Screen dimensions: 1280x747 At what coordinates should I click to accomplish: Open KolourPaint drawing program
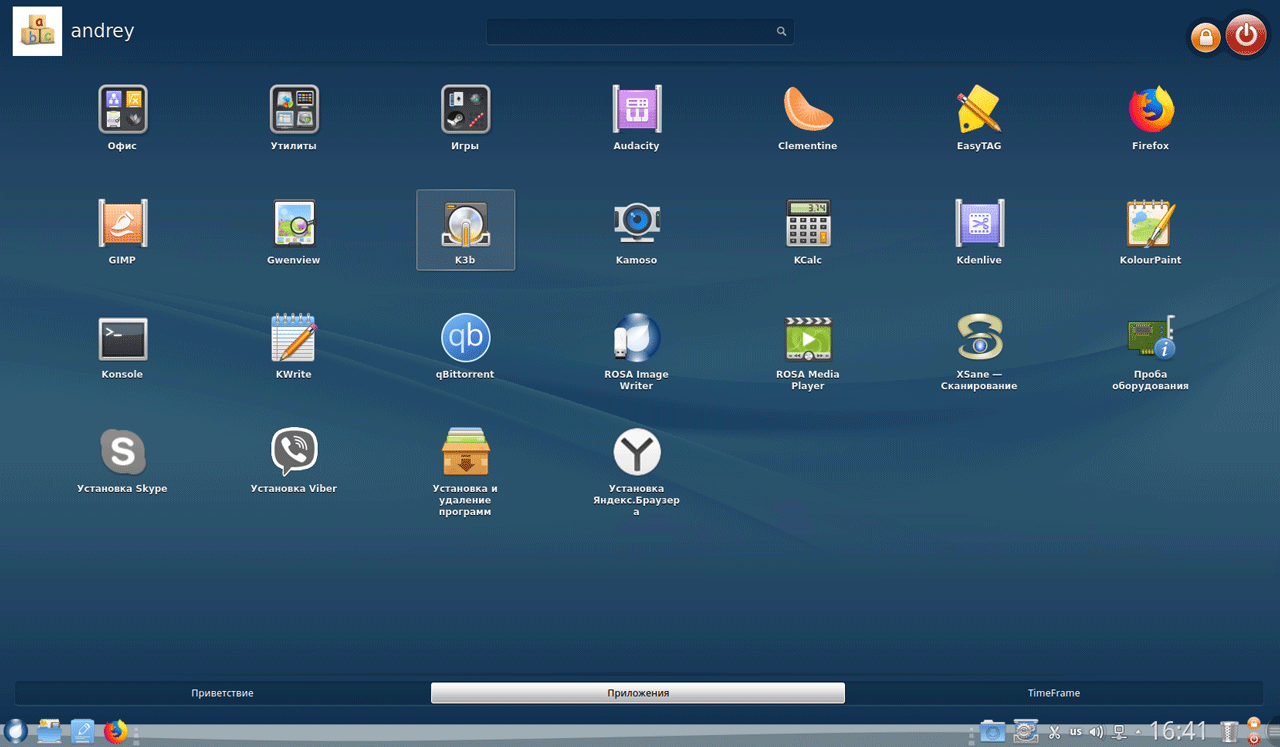pos(1150,224)
